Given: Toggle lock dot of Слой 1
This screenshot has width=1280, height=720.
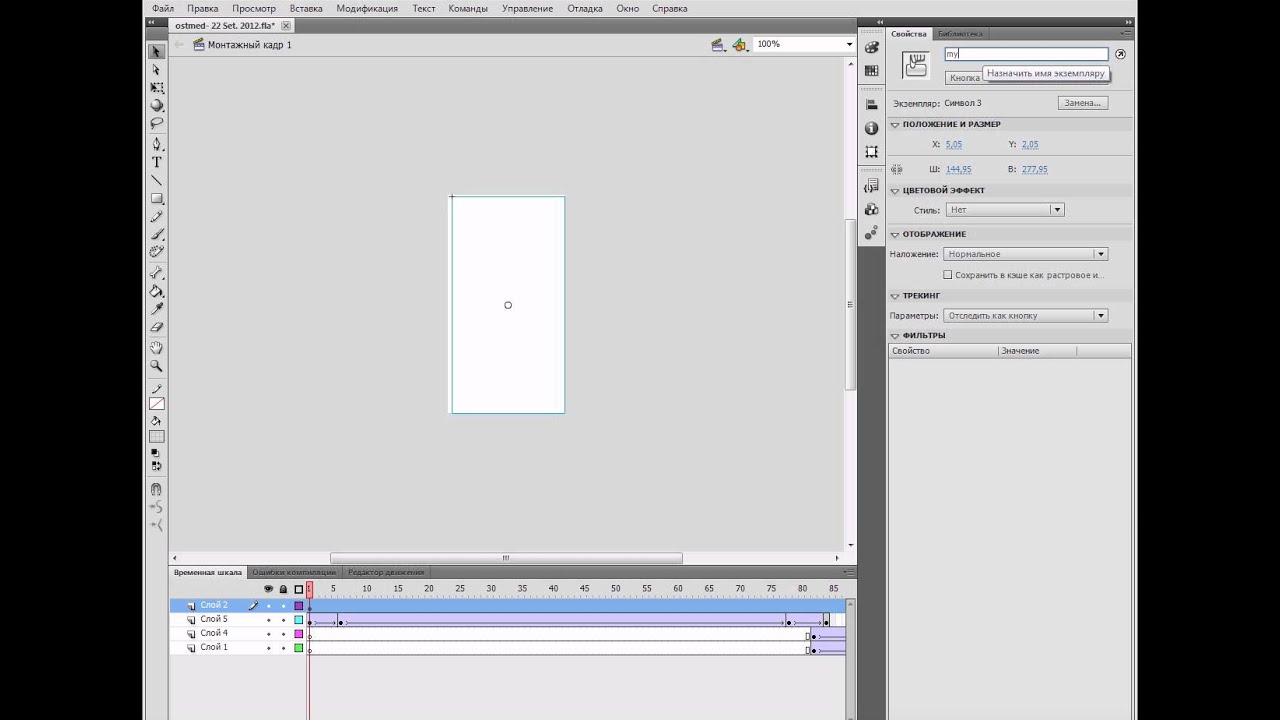Looking at the screenshot, I should tap(283, 648).
